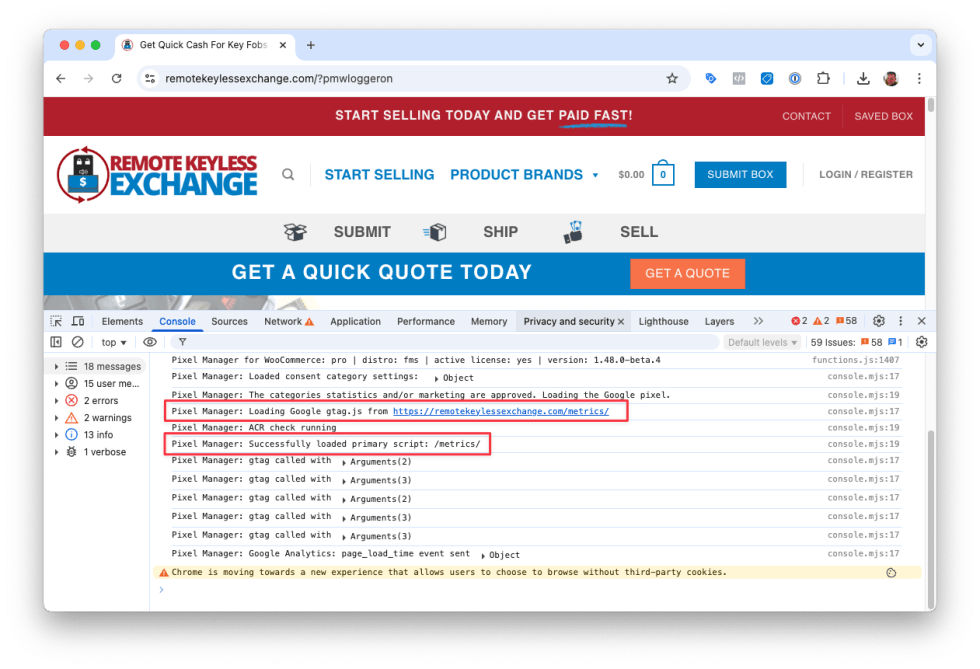The width and height of the screenshot is (980, 669).
Task: Switch to the Application tab
Action: pos(355,321)
